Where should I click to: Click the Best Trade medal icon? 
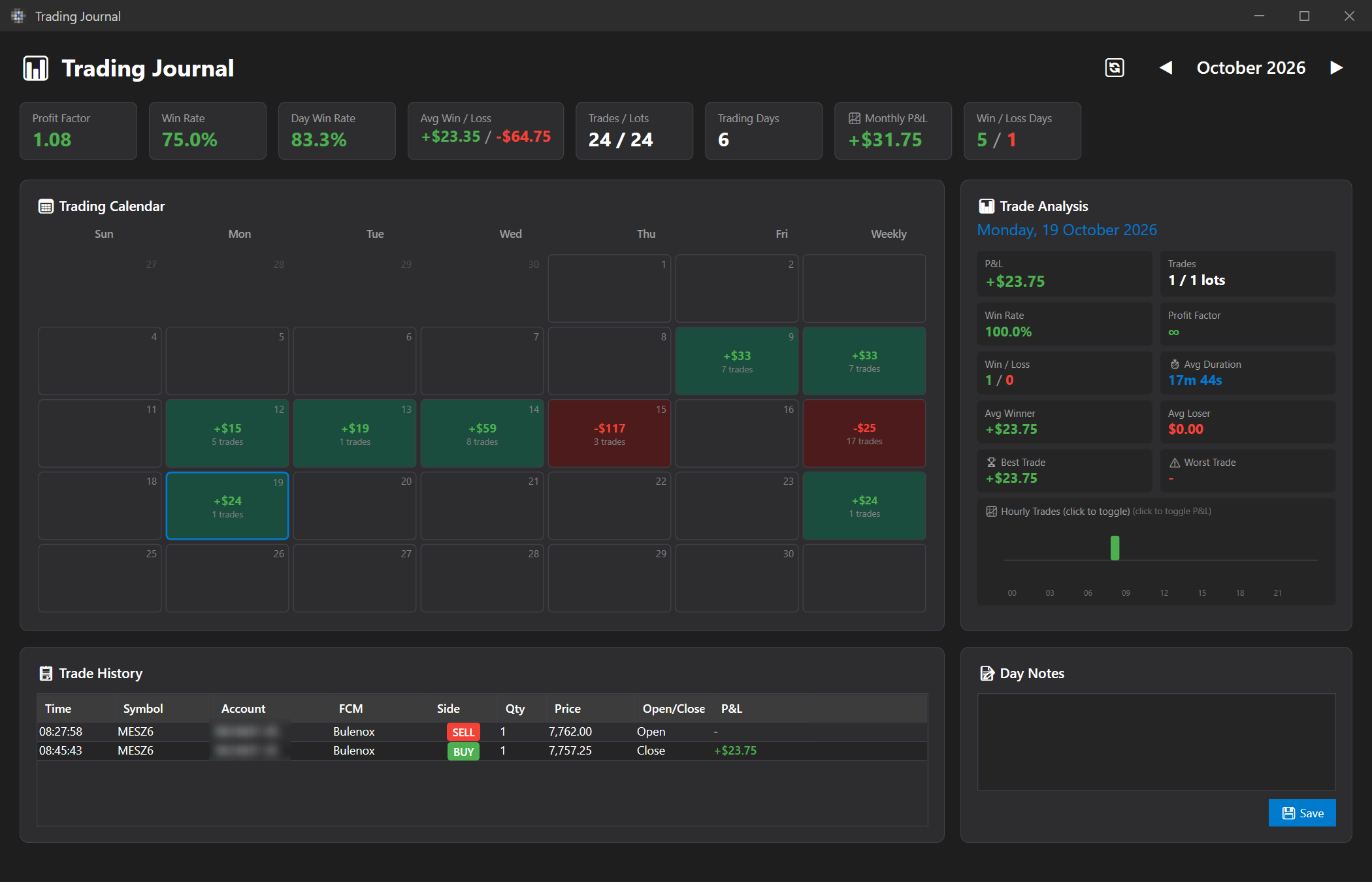991,463
